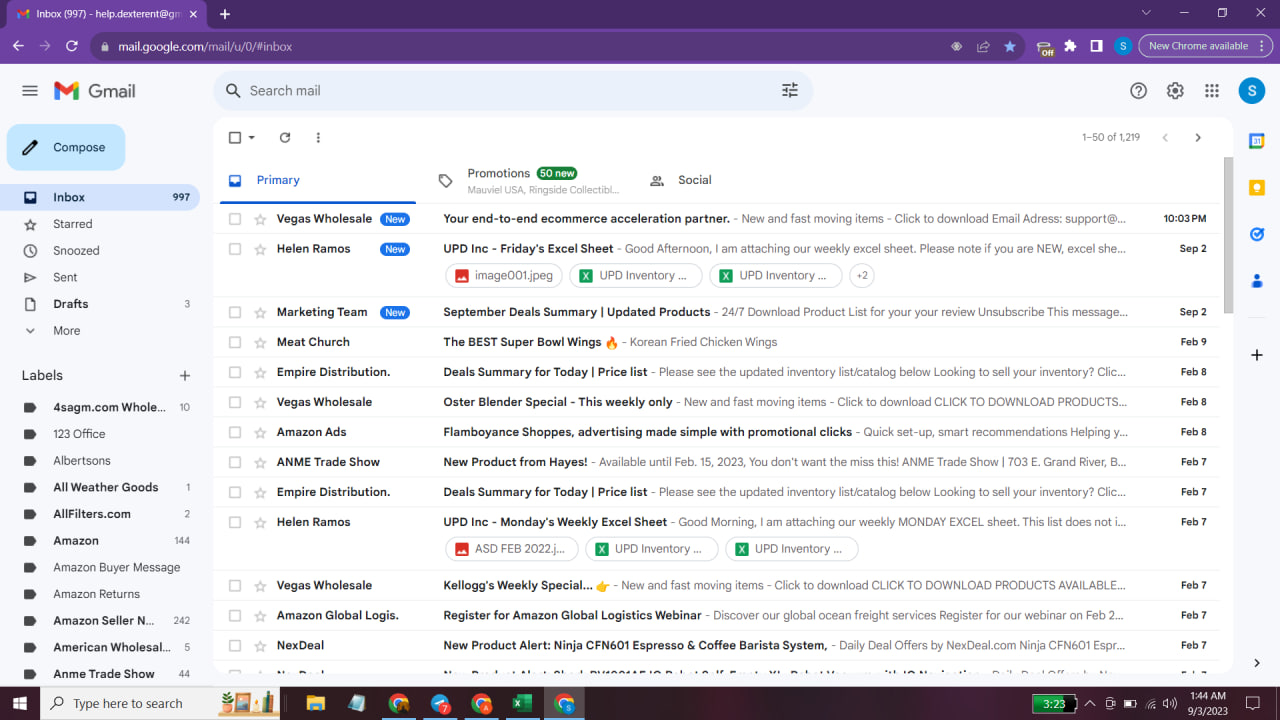The height and width of the screenshot is (720, 1280).
Task: Open the Sent folder
Action: 100,277
